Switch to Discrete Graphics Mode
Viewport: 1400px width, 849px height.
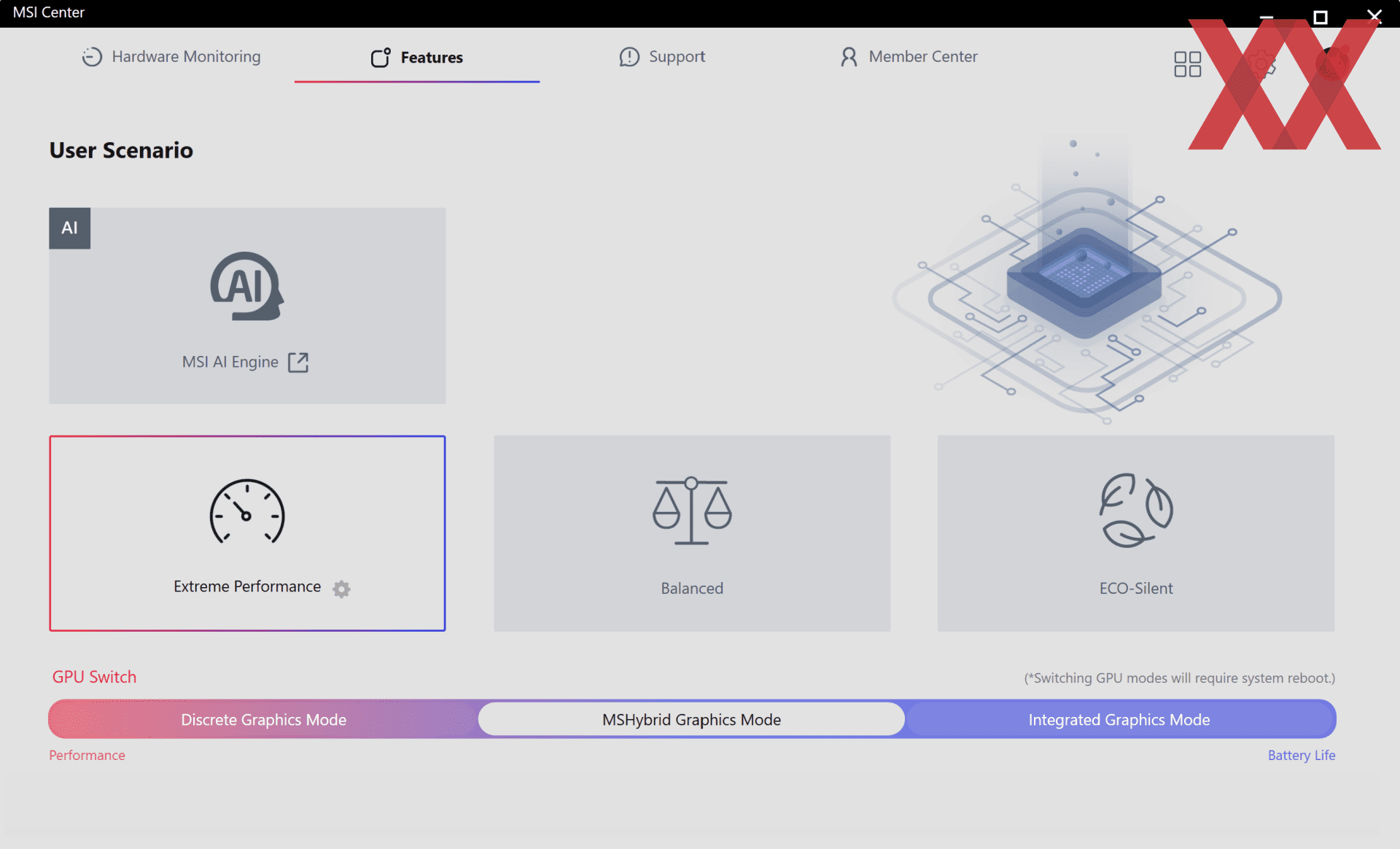(x=263, y=720)
